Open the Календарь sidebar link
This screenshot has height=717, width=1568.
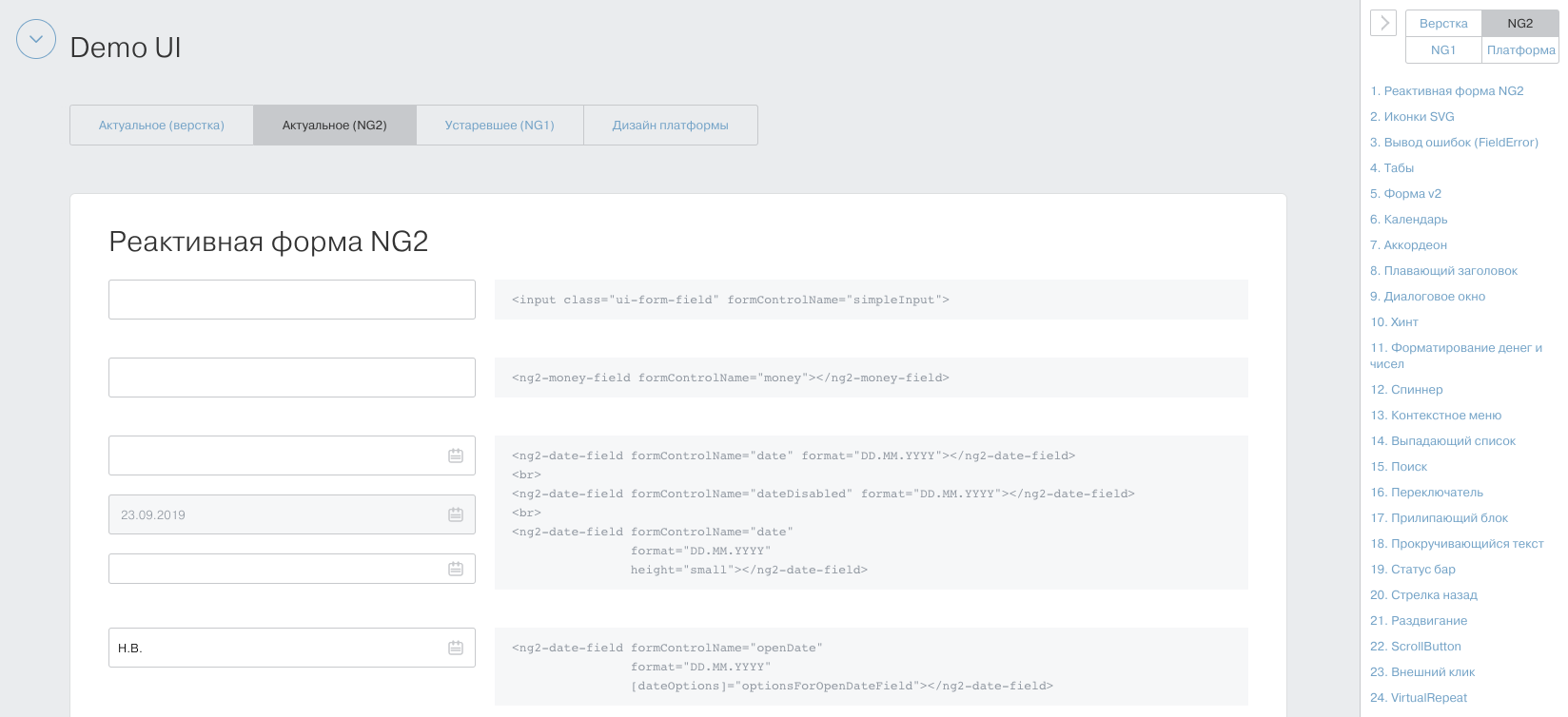pyautogui.click(x=1409, y=220)
